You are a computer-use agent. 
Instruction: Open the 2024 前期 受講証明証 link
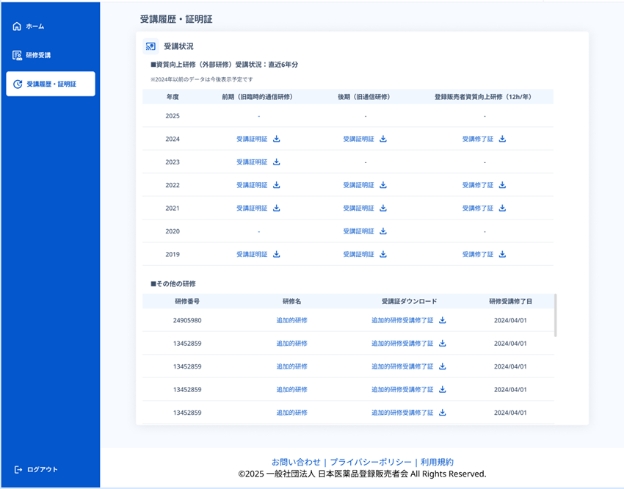click(x=252, y=139)
